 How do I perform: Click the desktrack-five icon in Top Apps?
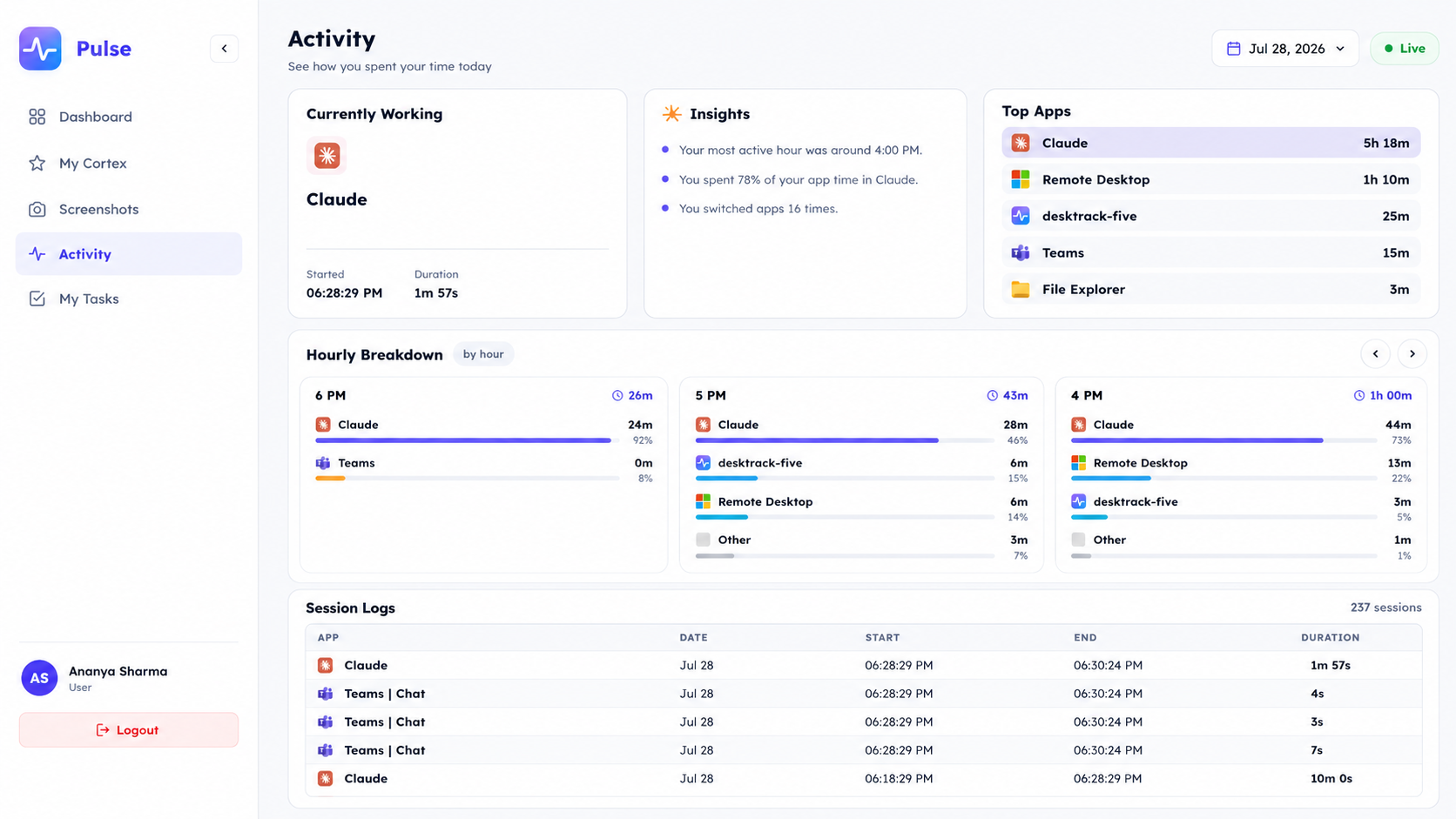1021,216
